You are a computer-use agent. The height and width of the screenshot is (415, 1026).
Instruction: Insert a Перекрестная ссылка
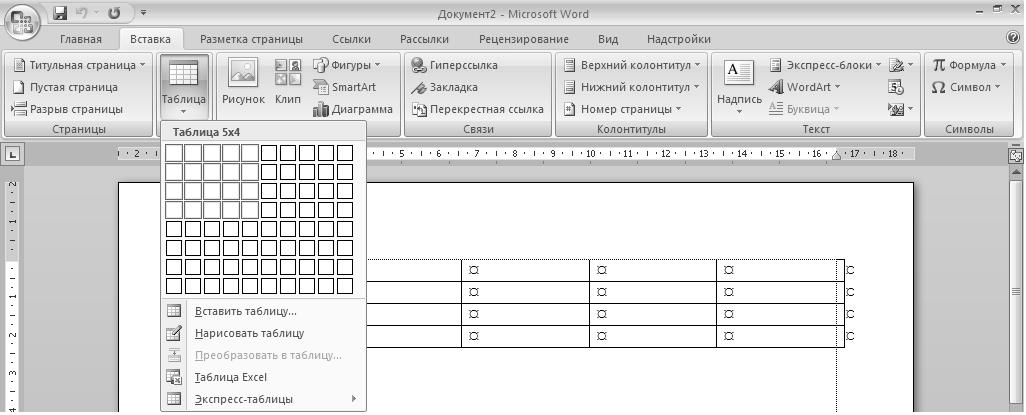[478, 109]
